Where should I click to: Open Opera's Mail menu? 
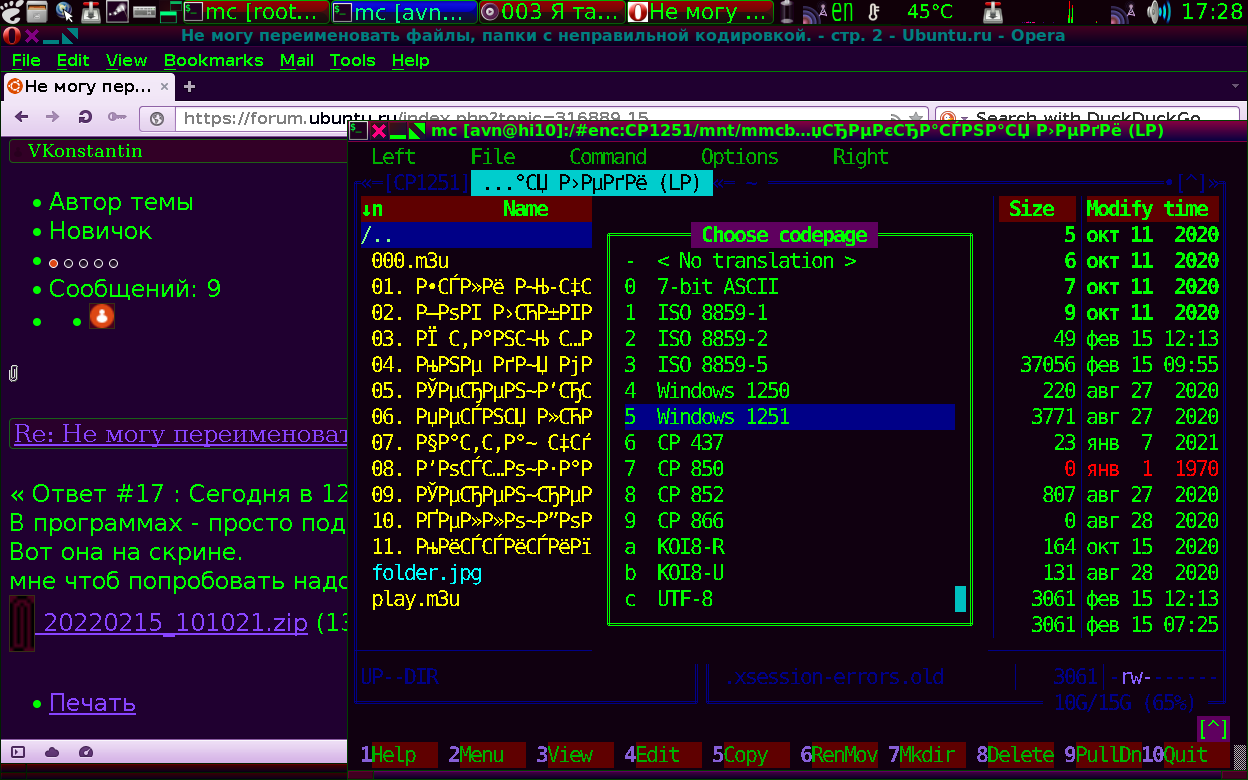click(297, 60)
